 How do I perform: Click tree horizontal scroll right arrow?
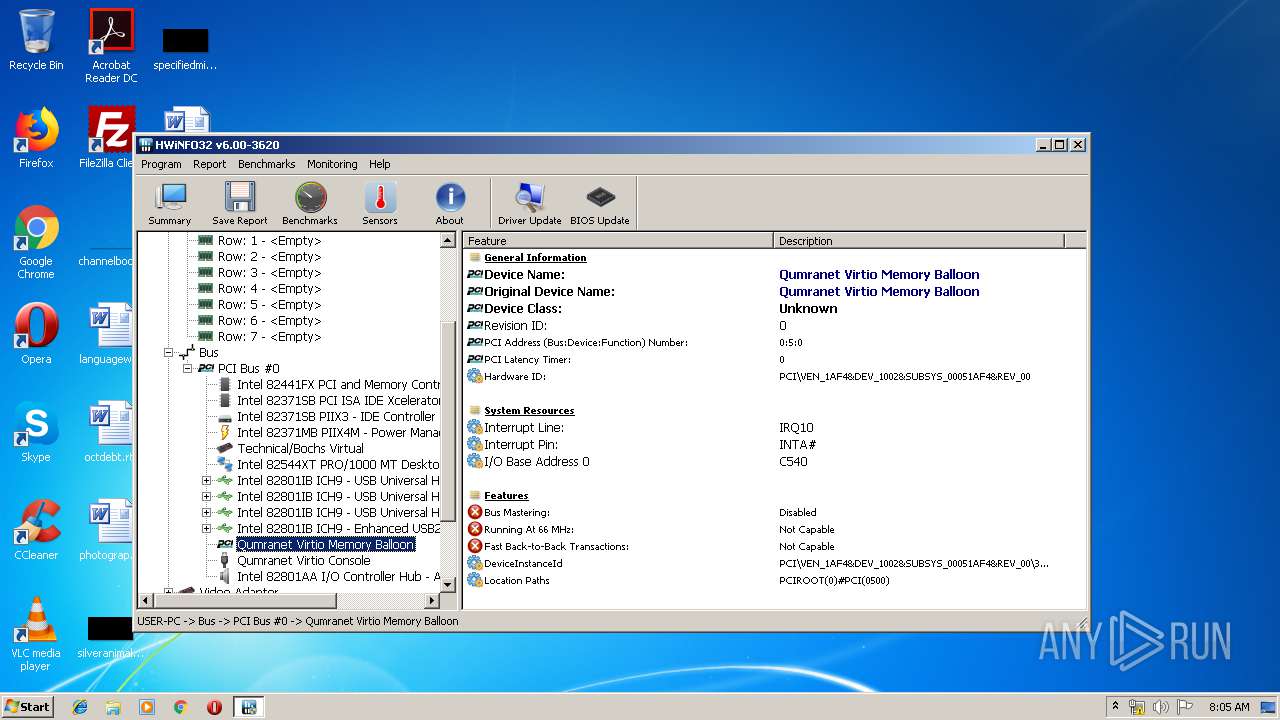(432, 601)
